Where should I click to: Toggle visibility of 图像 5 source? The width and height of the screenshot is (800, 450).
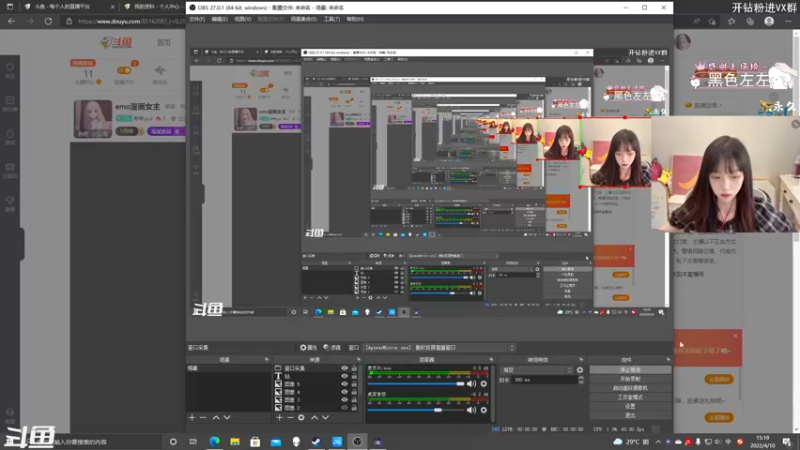pyautogui.click(x=344, y=384)
